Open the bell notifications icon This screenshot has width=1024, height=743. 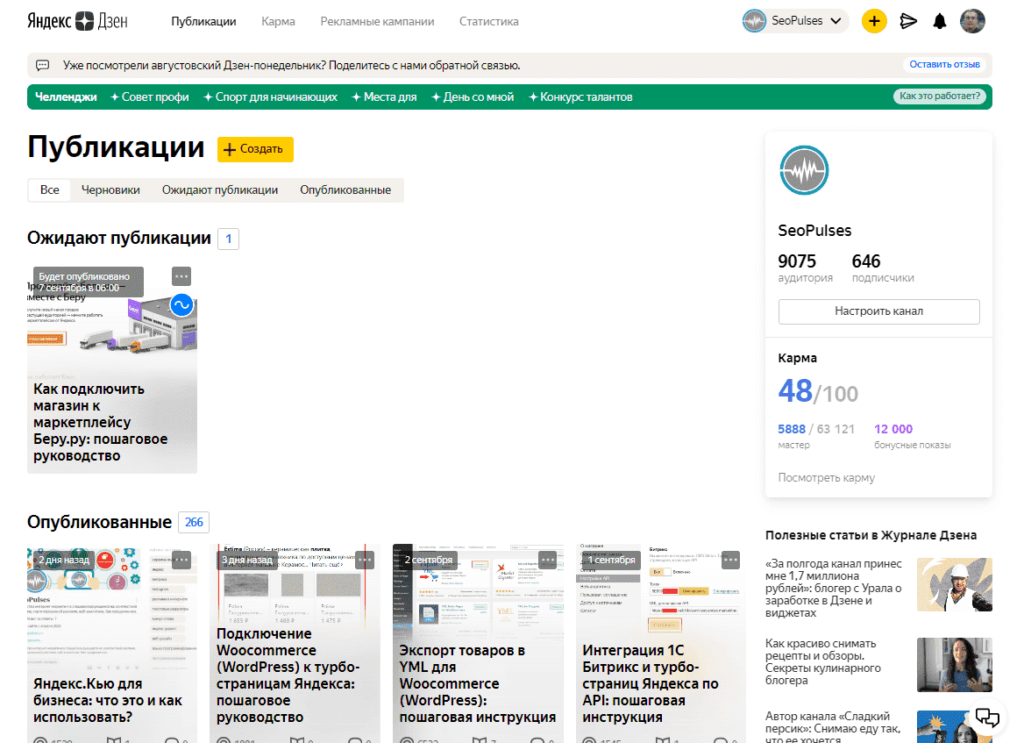pos(939,21)
